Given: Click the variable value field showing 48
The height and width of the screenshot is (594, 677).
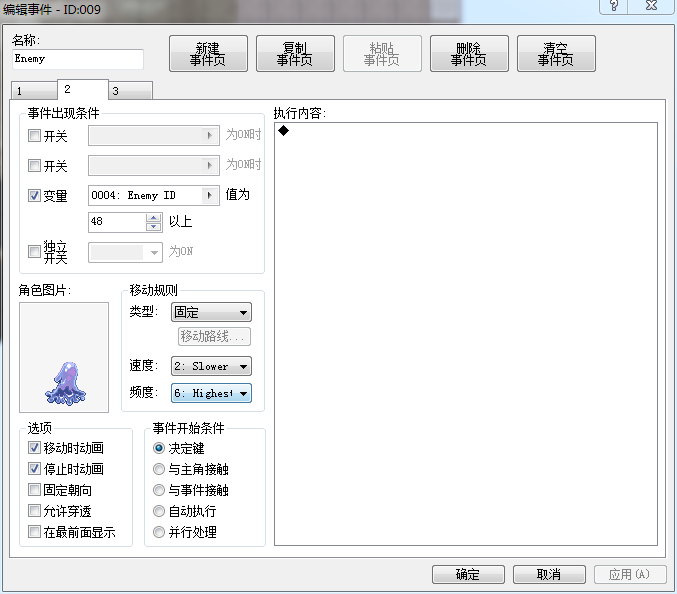Looking at the screenshot, I should pyautogui.click(x=117, y=222).
